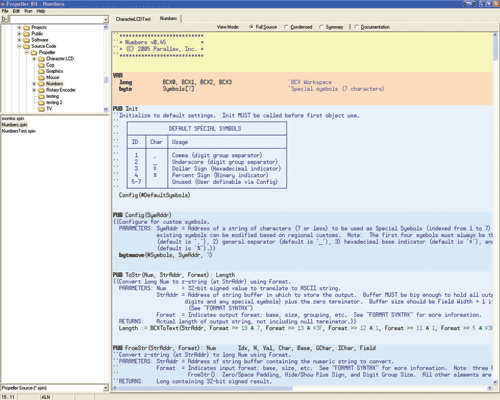Viewport: 500px width, 400px height.
Task: Click 'DEFAULT SPECIAL SYMBOLS' table heading
Action: tap(205, 129)
